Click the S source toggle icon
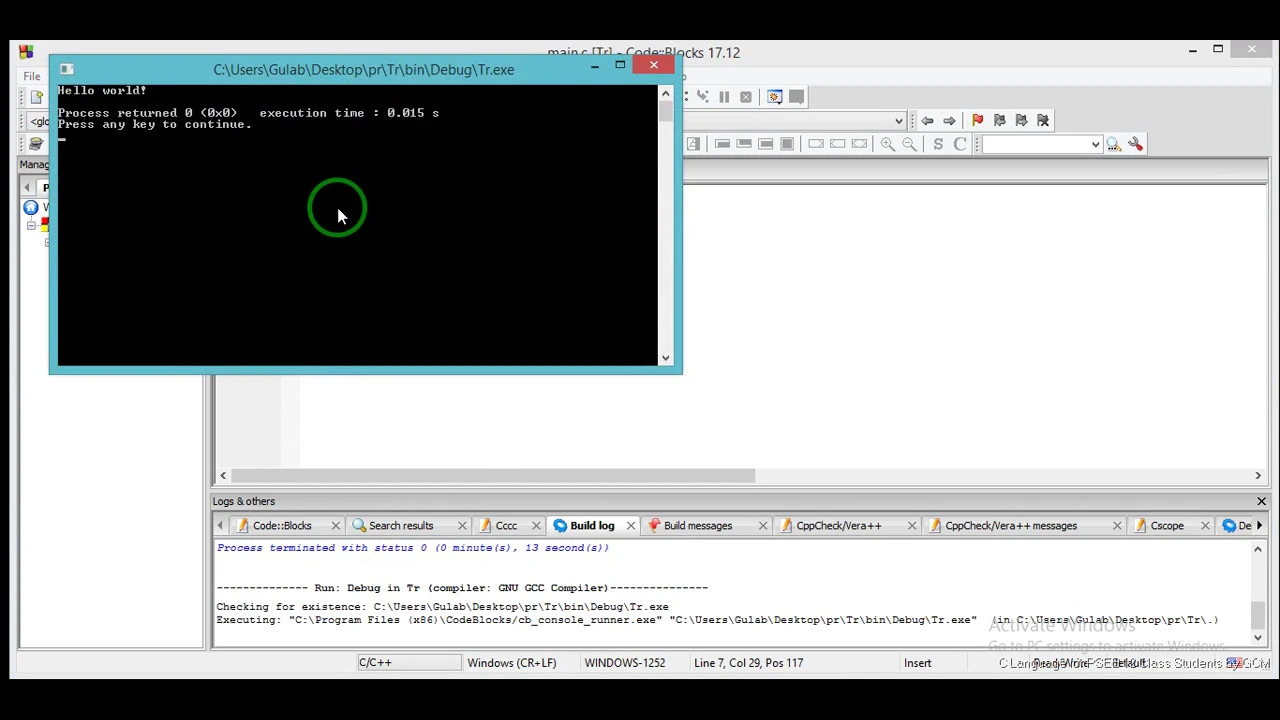Image resolution: width=1280 pixels, height=720 pixels. pyautogui.click(x=938, y=145)
